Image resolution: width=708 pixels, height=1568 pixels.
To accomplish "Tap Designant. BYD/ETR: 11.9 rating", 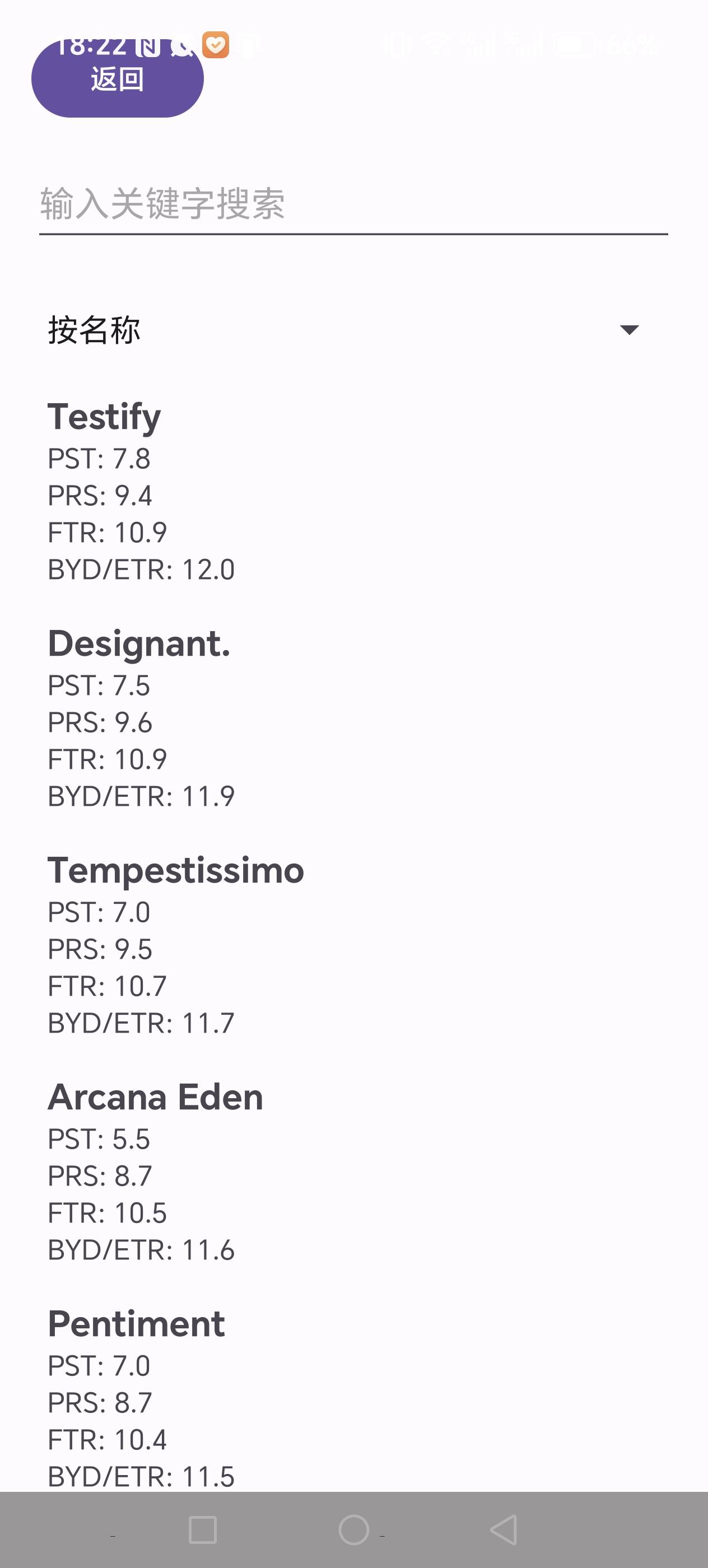I will tap(141, 796).
